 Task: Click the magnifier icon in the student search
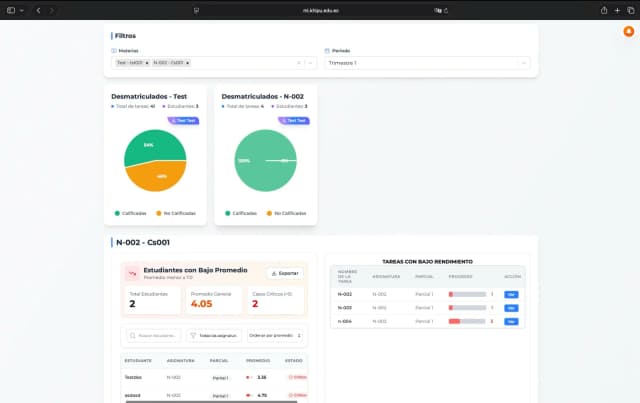133,336
